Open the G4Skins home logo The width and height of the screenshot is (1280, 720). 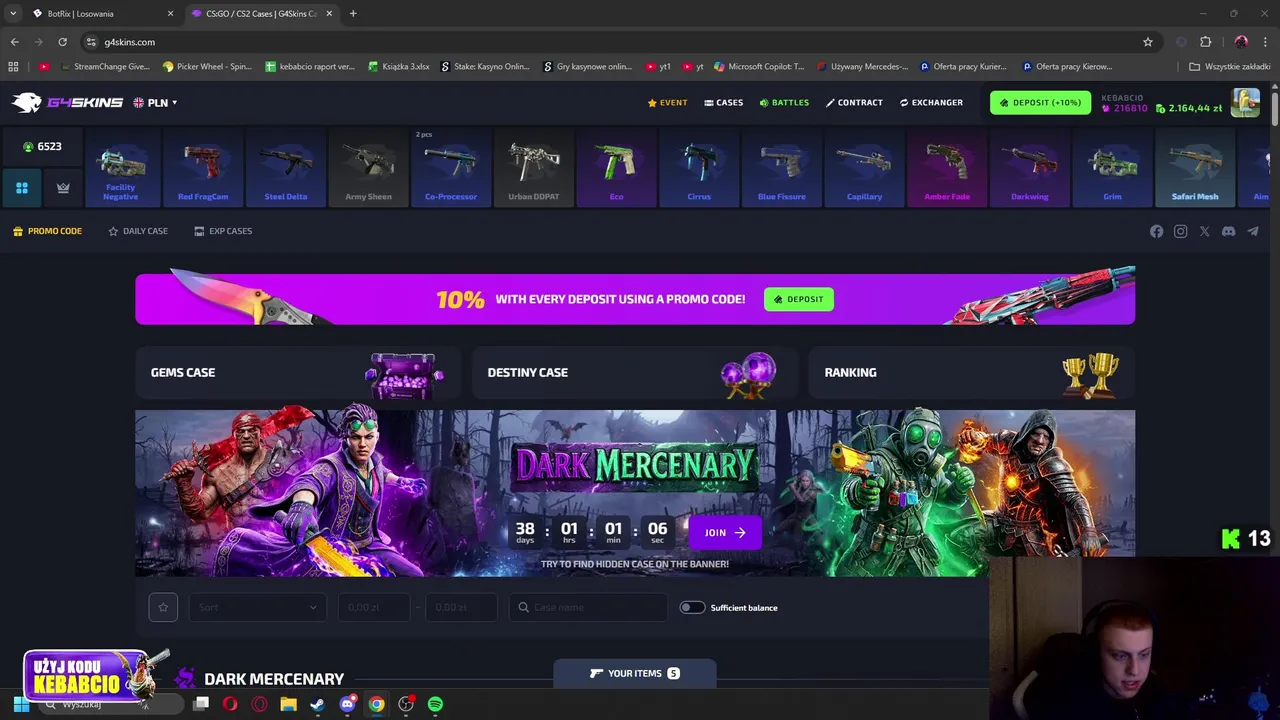coord(67,102)
